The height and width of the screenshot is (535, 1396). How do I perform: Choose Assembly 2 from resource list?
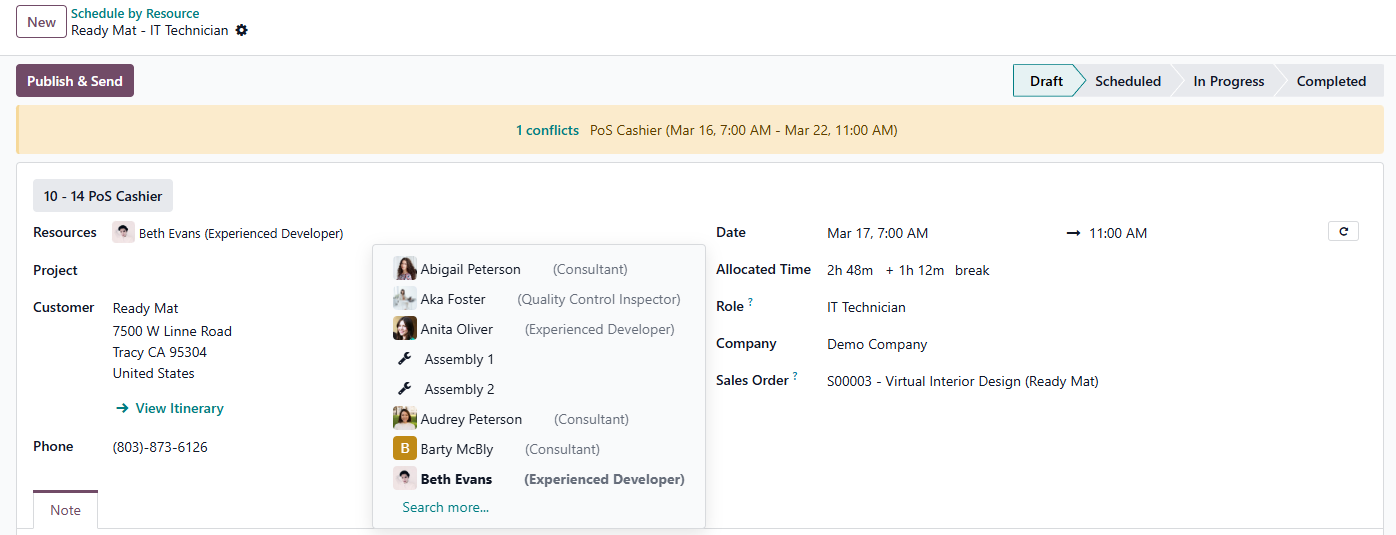tap(458, 389)
